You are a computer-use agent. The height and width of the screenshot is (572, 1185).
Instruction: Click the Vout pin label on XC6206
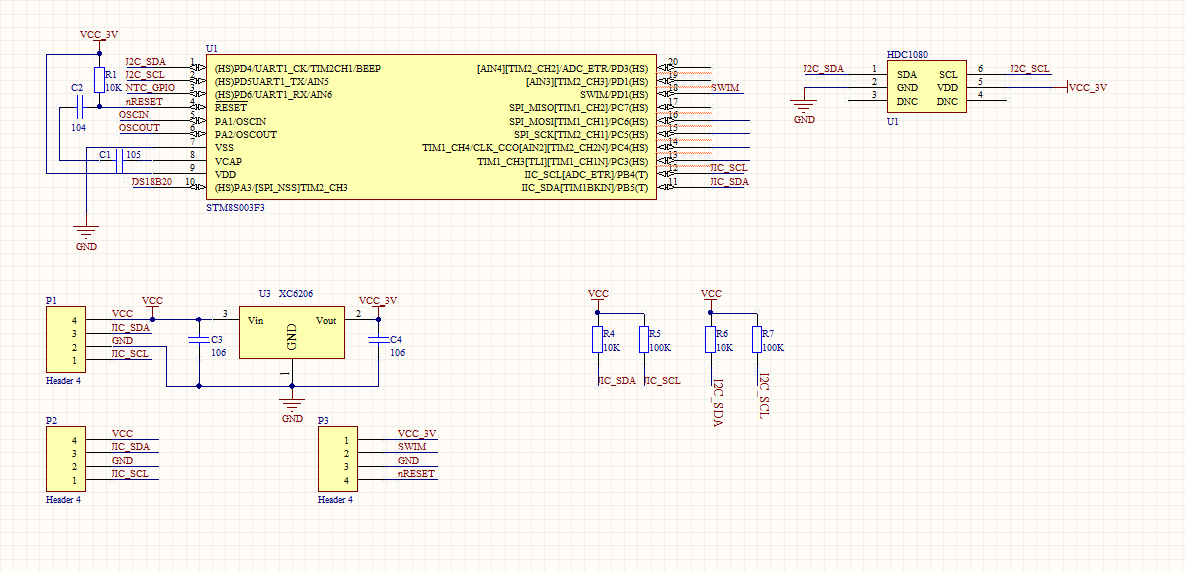[326, 320]
